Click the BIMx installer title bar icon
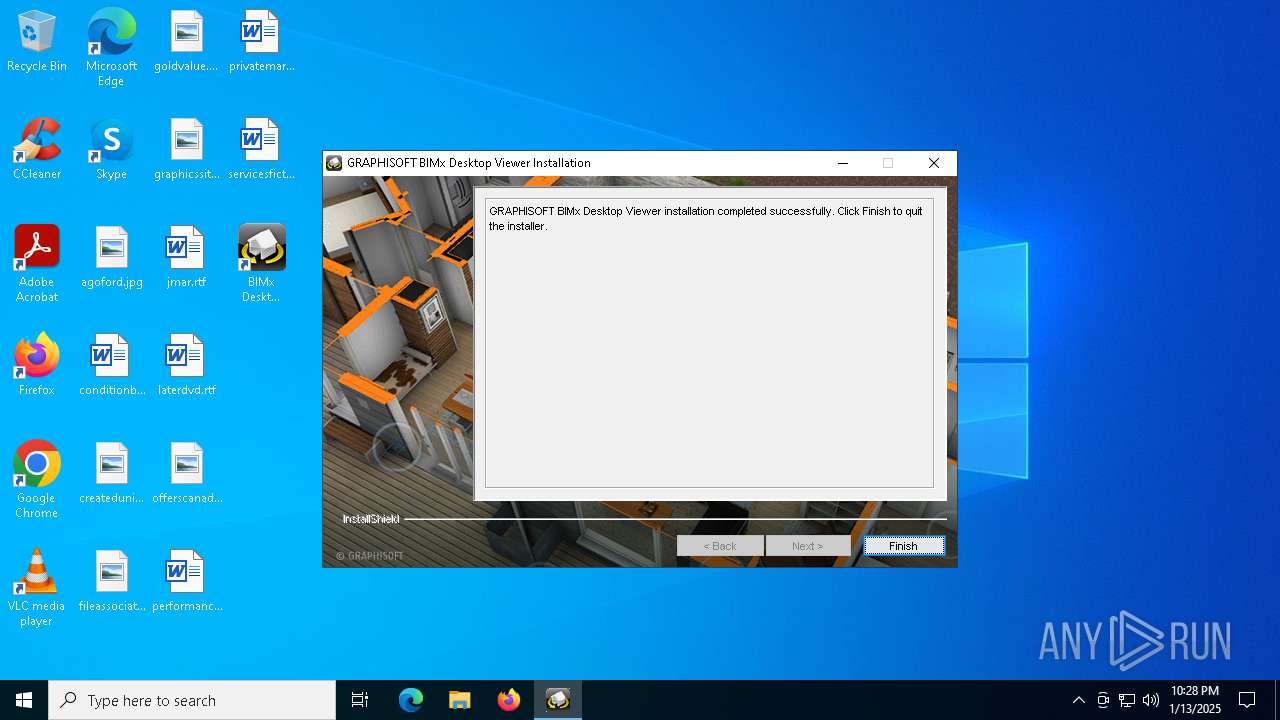 tap(335, 163)
